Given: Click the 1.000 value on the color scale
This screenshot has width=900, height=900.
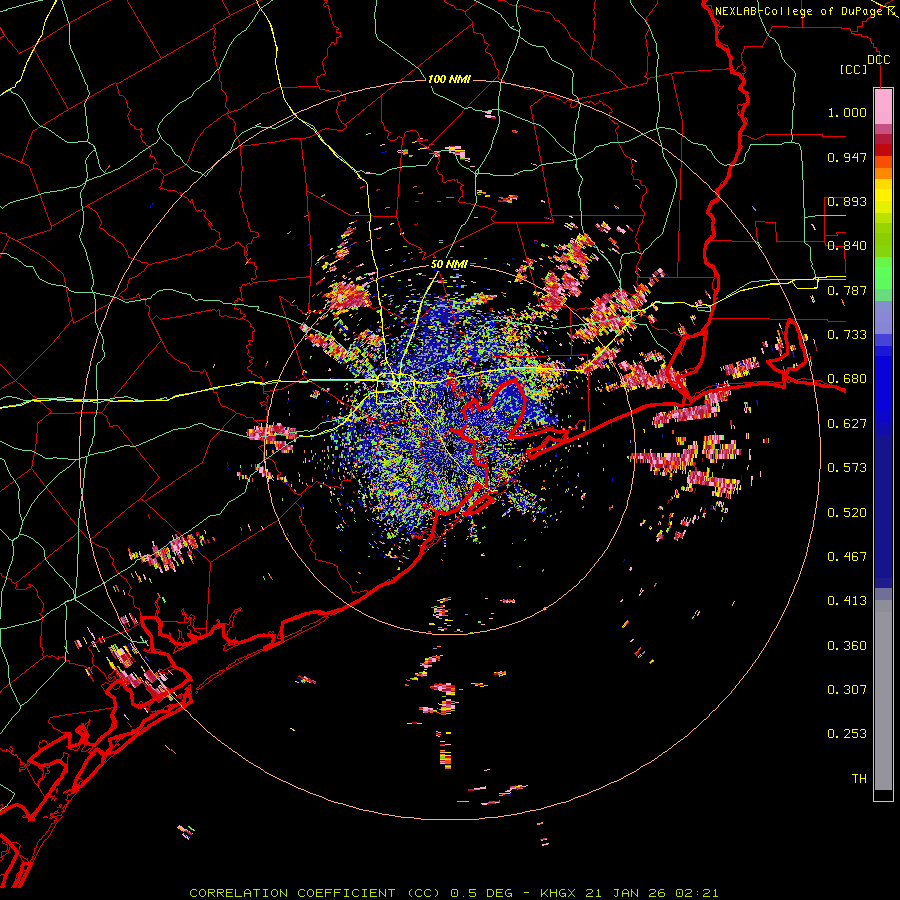Looking at the screenshot, I should (847, 112).
